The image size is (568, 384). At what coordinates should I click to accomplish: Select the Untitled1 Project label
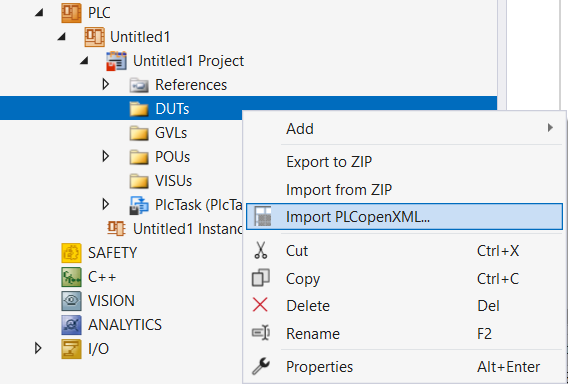pyautogui.click(x=188, y=61)
